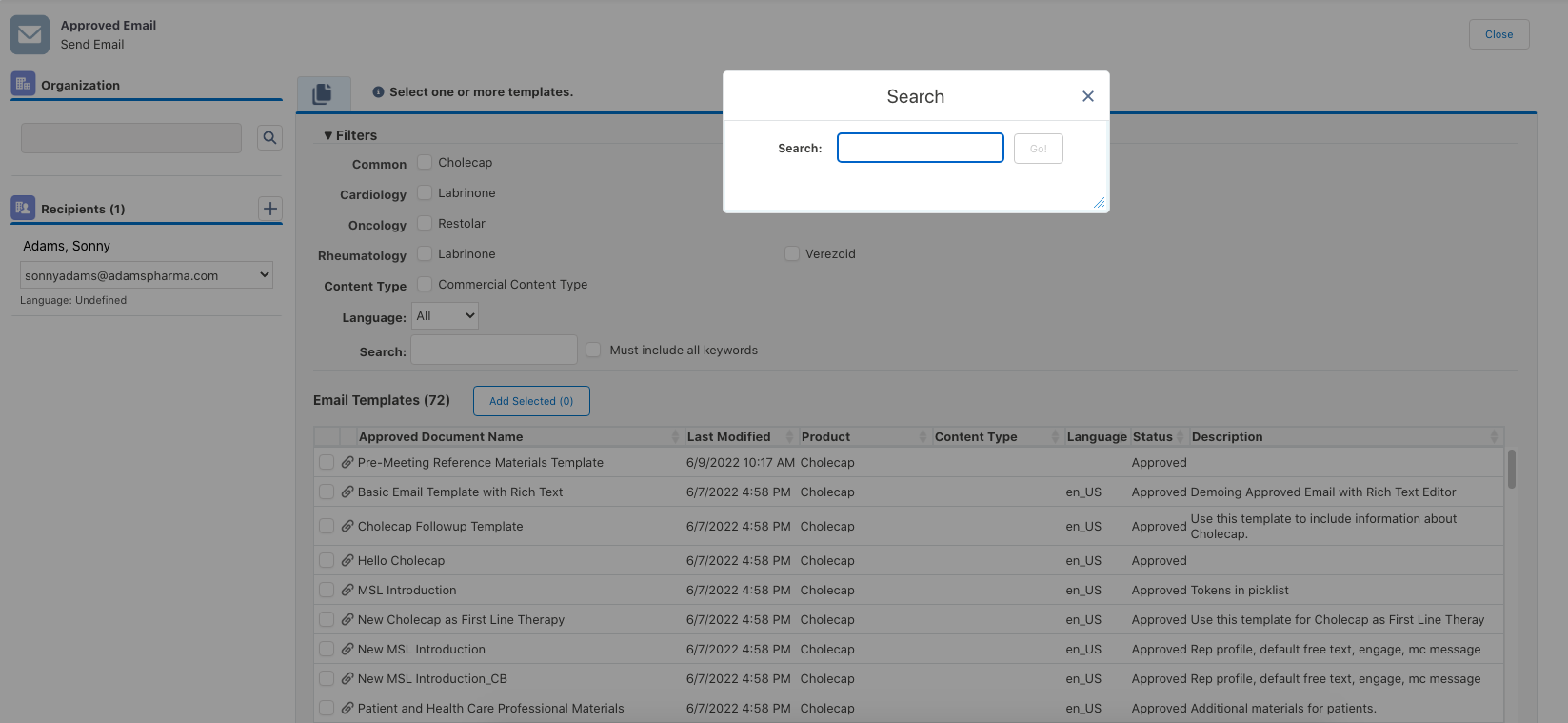Viewport: 1568px width, 723px height.
Task: Collapse the Filters section
Action: coord(349,135)
